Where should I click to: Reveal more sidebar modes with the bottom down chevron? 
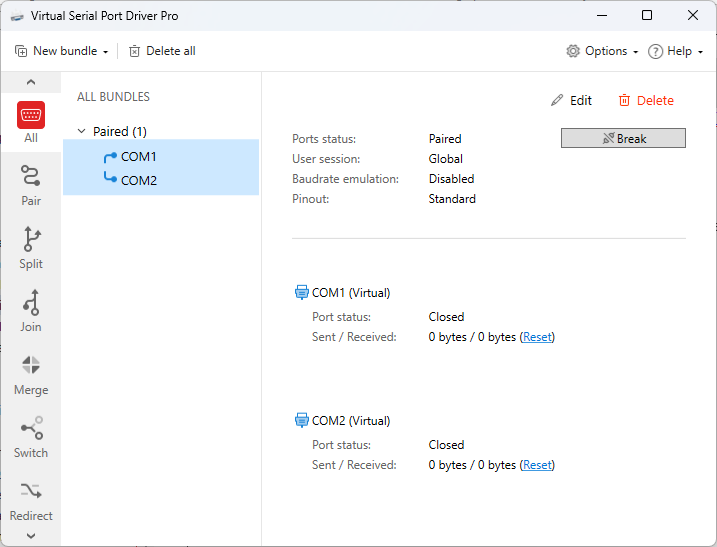[x=31, y=536]
